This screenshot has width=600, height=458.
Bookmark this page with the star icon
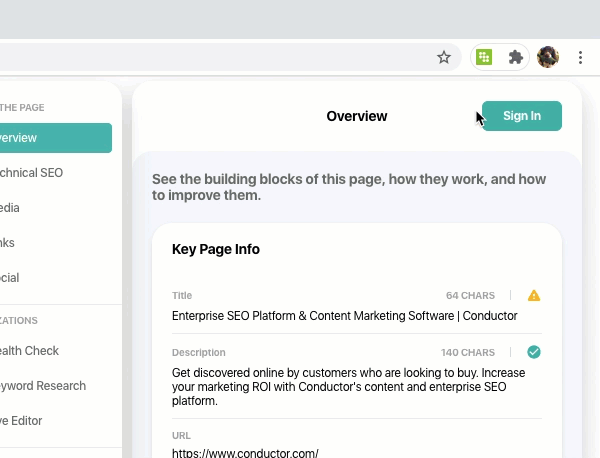(444, 57)
